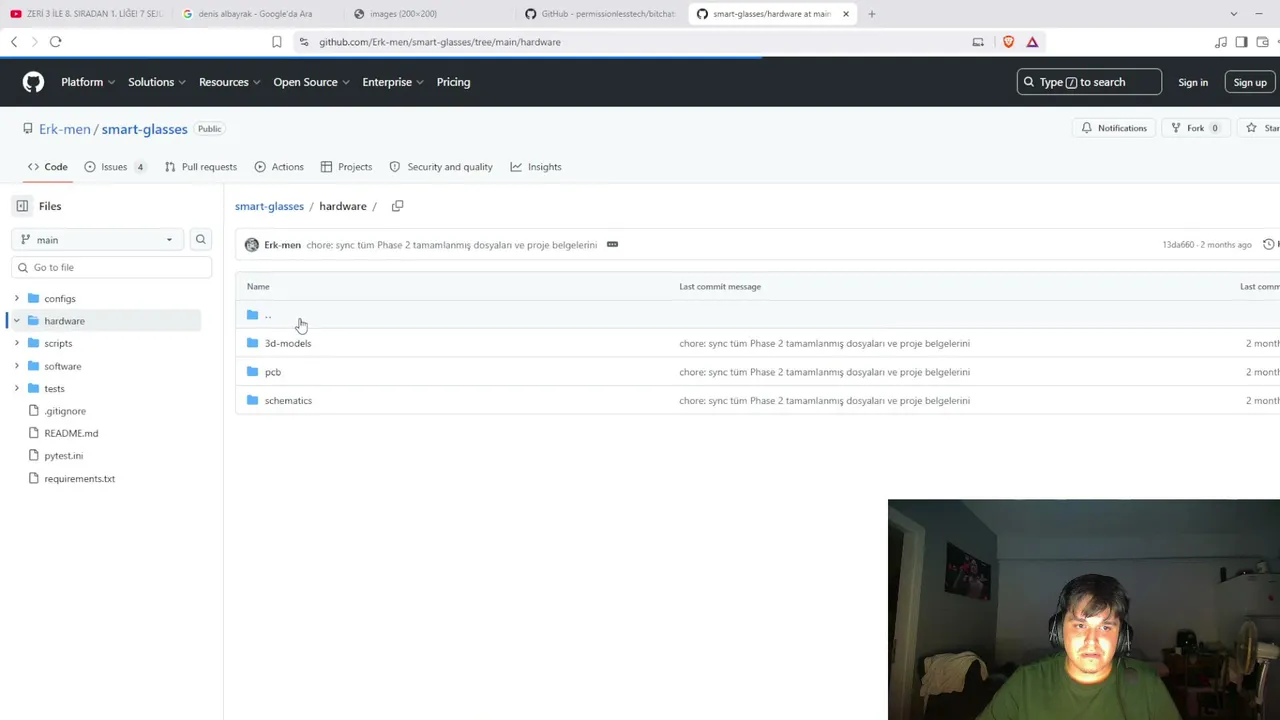
Task: Open the schematics folder link
Action: click(288, 401)
